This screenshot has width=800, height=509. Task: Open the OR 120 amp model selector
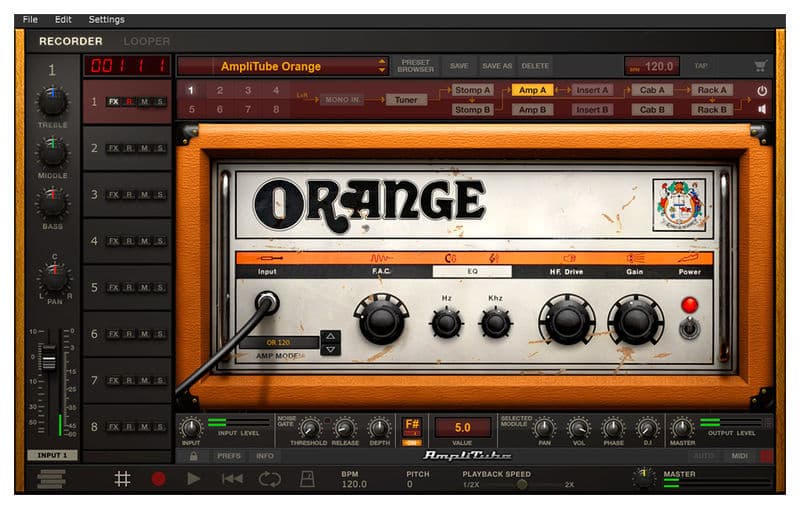[x=278, y=343]
